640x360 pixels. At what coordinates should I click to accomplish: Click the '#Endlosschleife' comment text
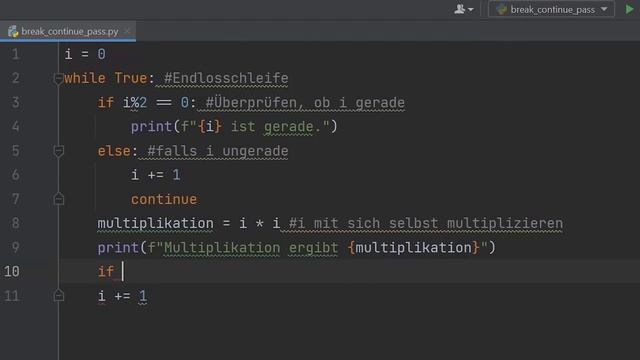[226, 78]
